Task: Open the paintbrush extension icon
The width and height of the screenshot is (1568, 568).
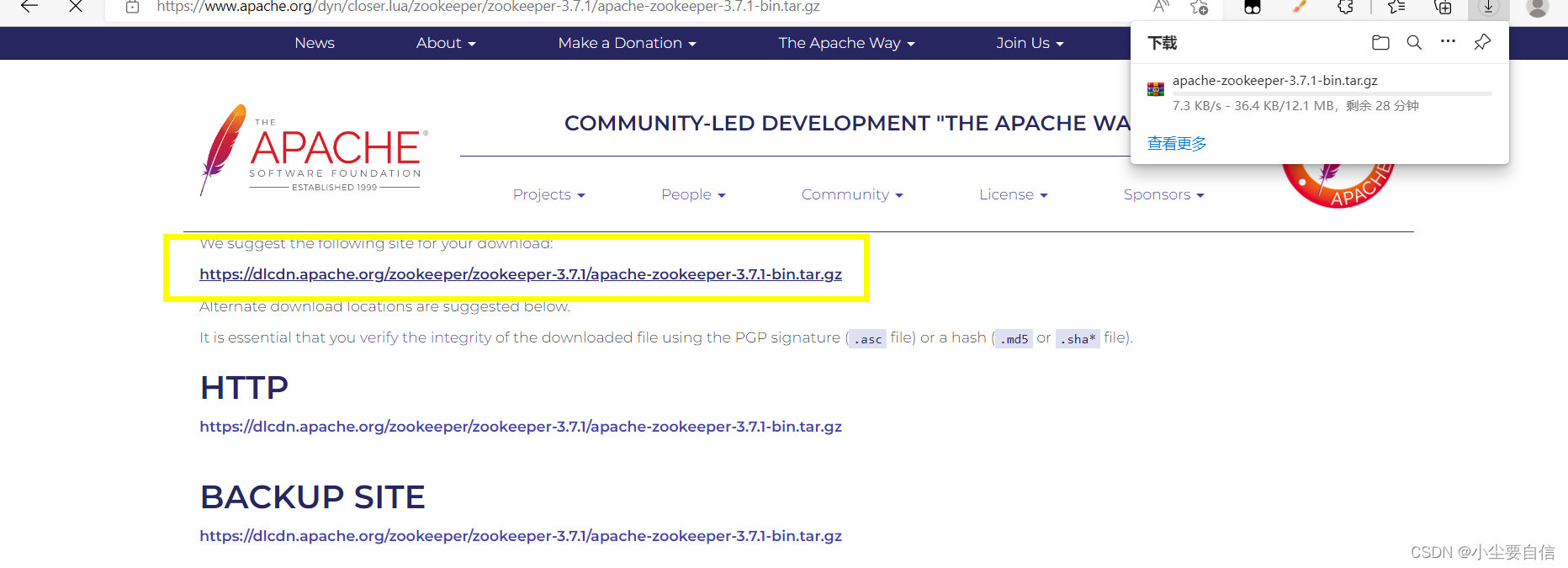Action: click(x=1299, y=7)
